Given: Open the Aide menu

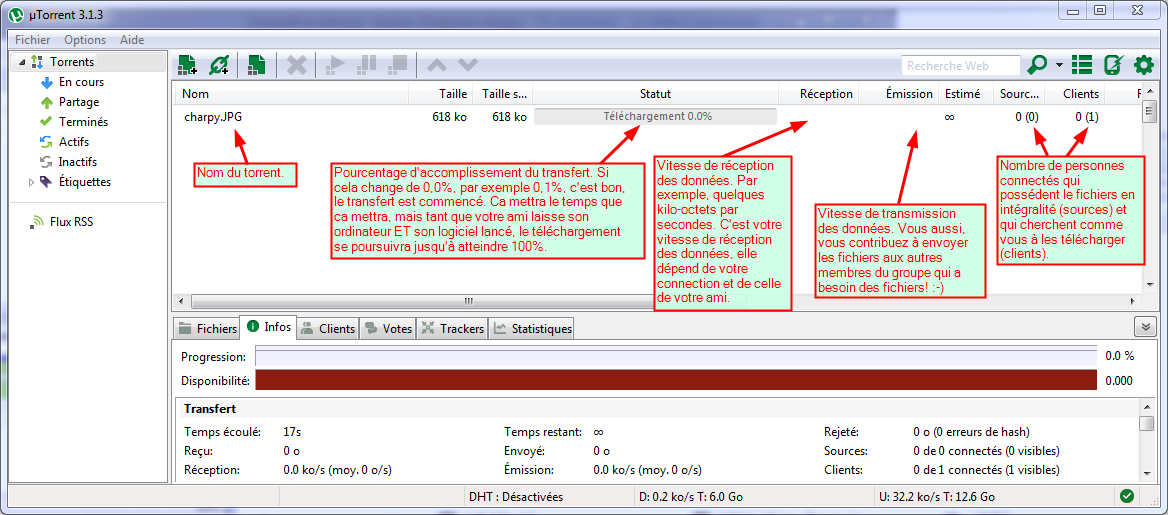Looking at the screenshot, I should click(x=132, y=40).
